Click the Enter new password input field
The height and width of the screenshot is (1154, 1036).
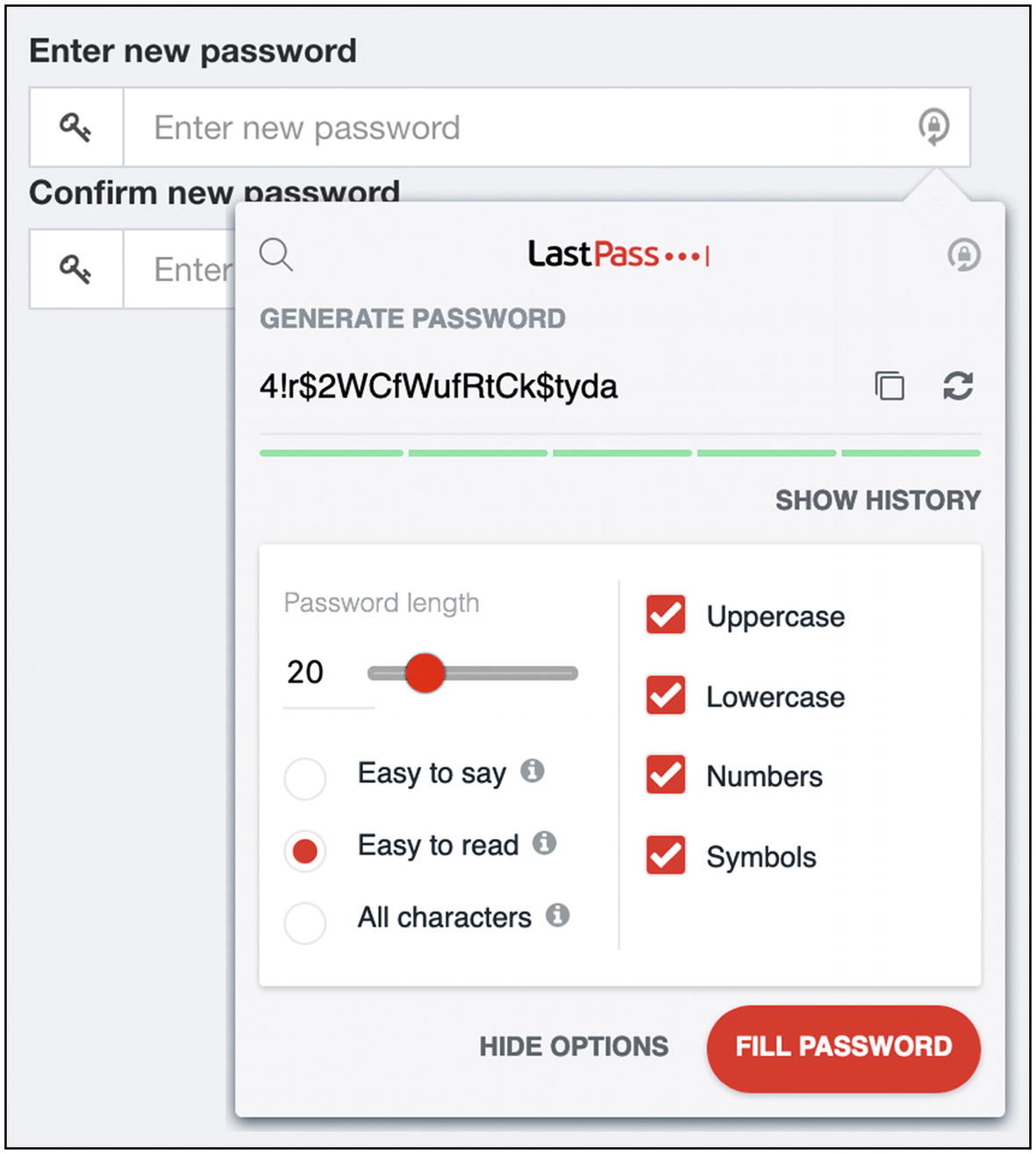coord(547,127)
